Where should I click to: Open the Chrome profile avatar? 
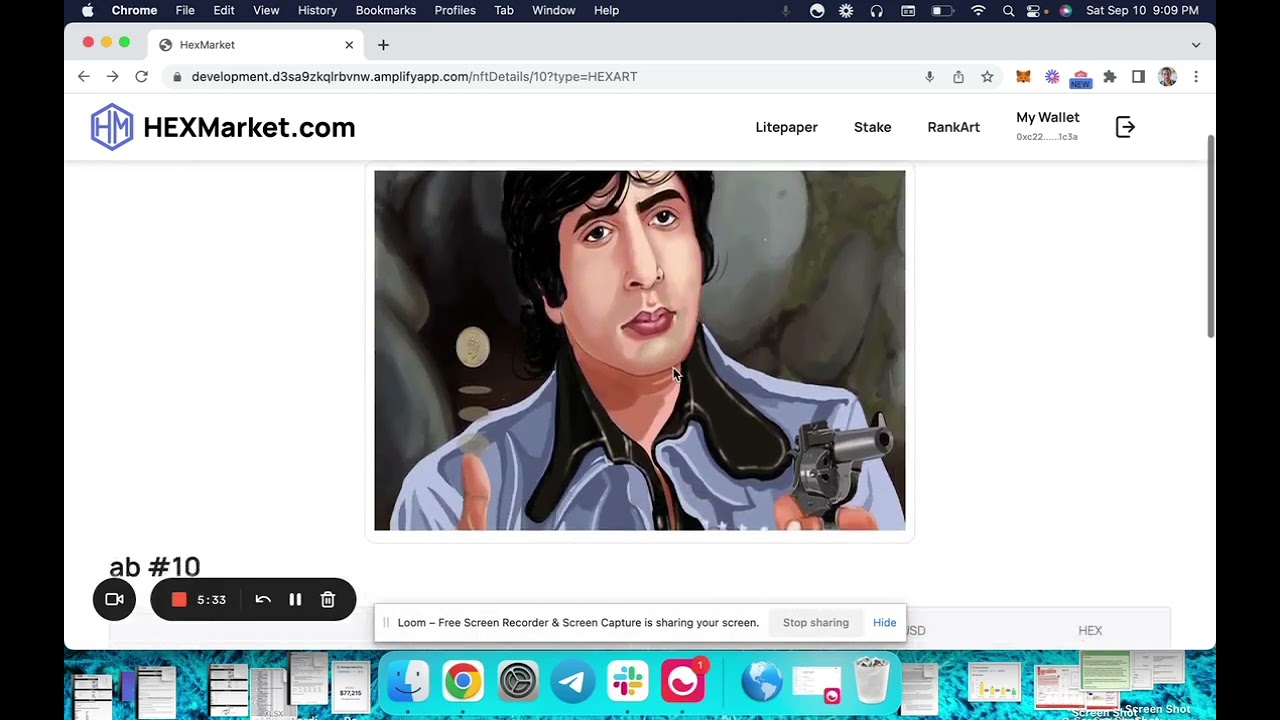coord(1167,76)
